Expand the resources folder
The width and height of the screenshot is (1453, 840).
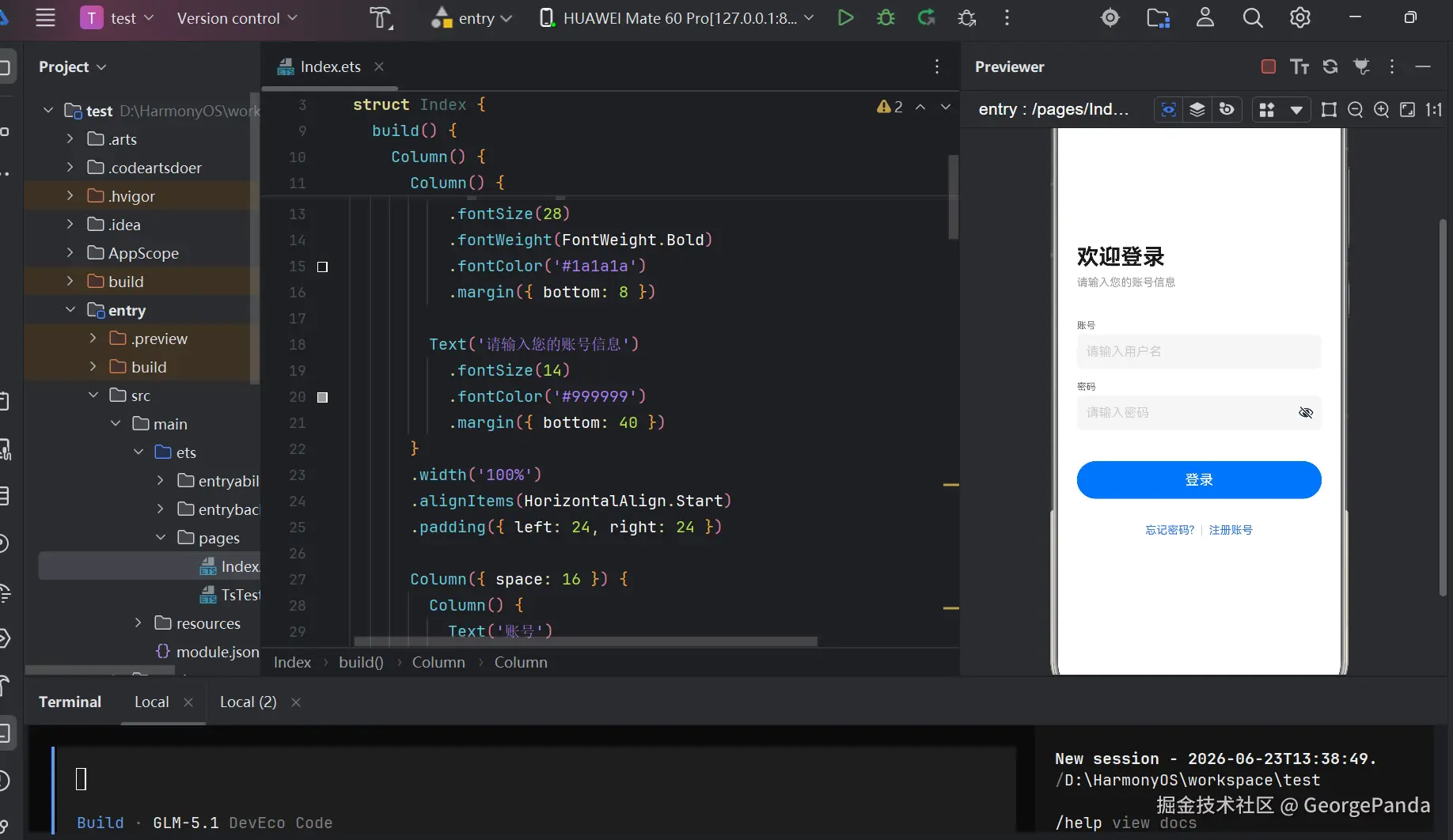pos(138,623)
